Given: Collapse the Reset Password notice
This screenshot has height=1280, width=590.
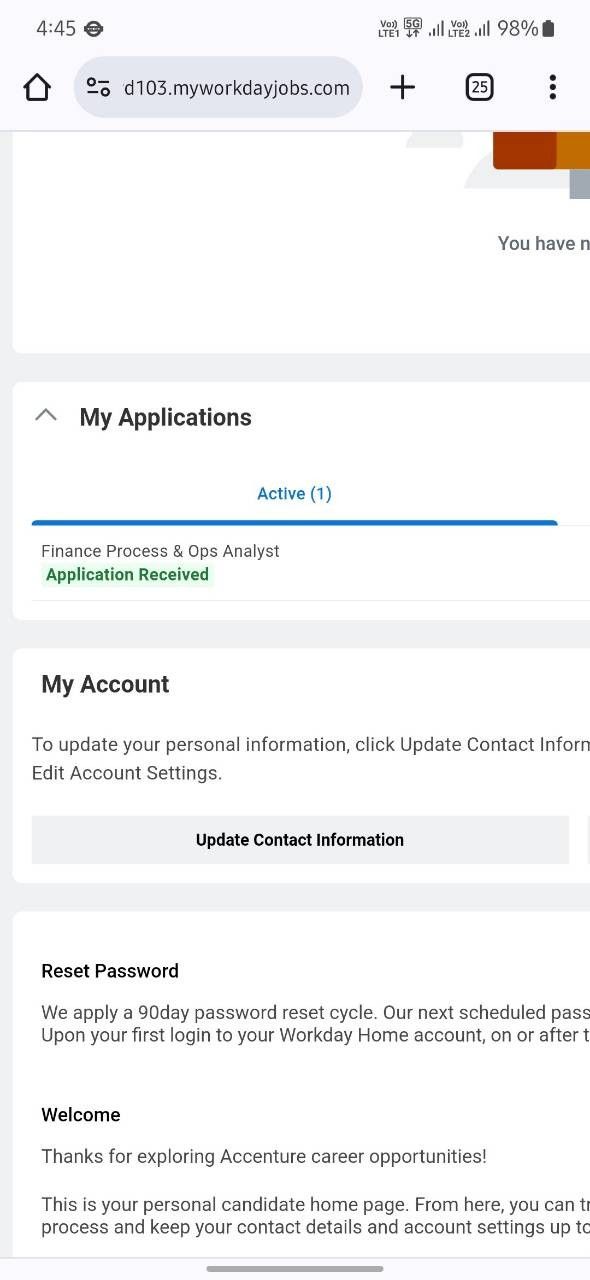Looking at the screenshot, I should click(110, 970).
